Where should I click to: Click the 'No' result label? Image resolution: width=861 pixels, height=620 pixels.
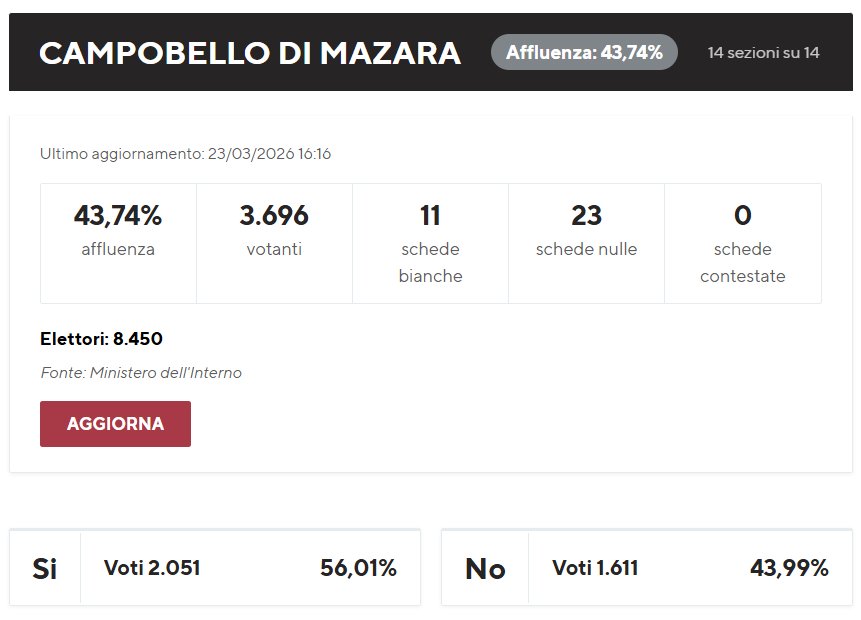coord(485,568)
